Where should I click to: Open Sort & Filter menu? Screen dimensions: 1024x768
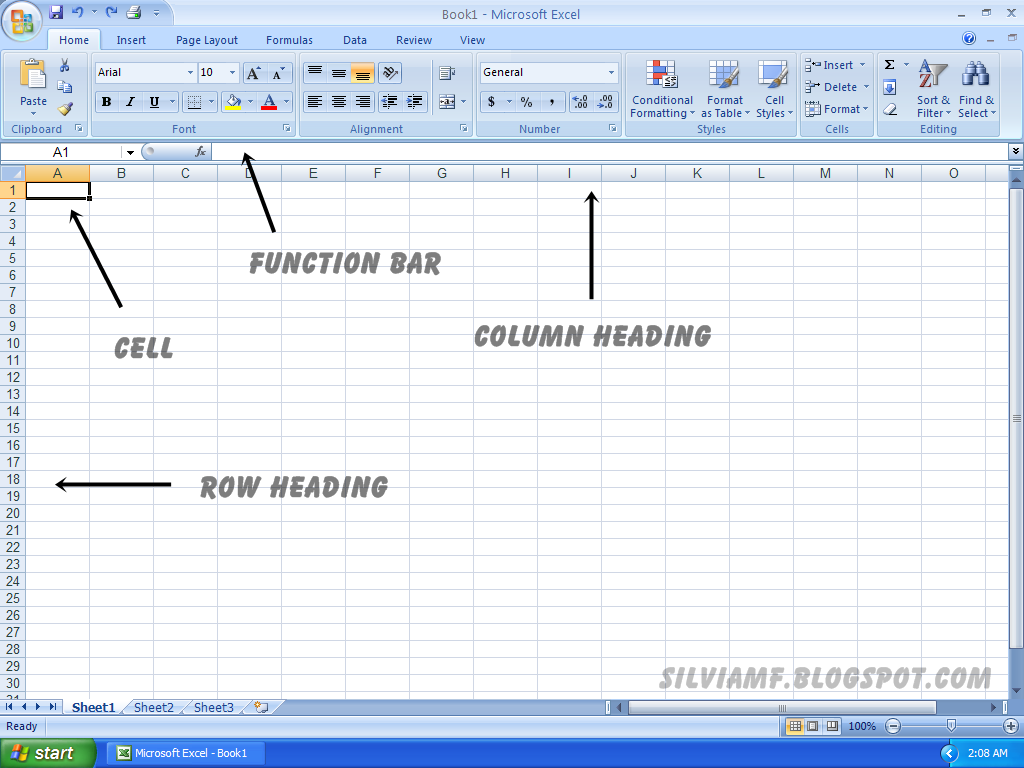tap(933, 89)
